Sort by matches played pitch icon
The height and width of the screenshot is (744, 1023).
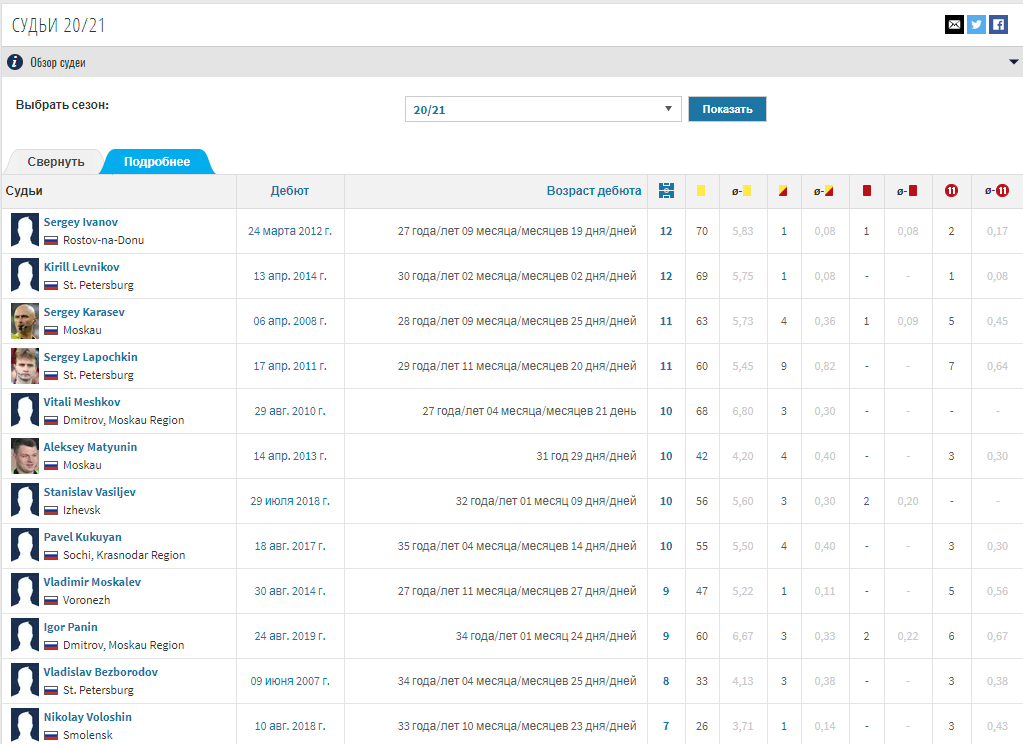click(x=666, y=190)
